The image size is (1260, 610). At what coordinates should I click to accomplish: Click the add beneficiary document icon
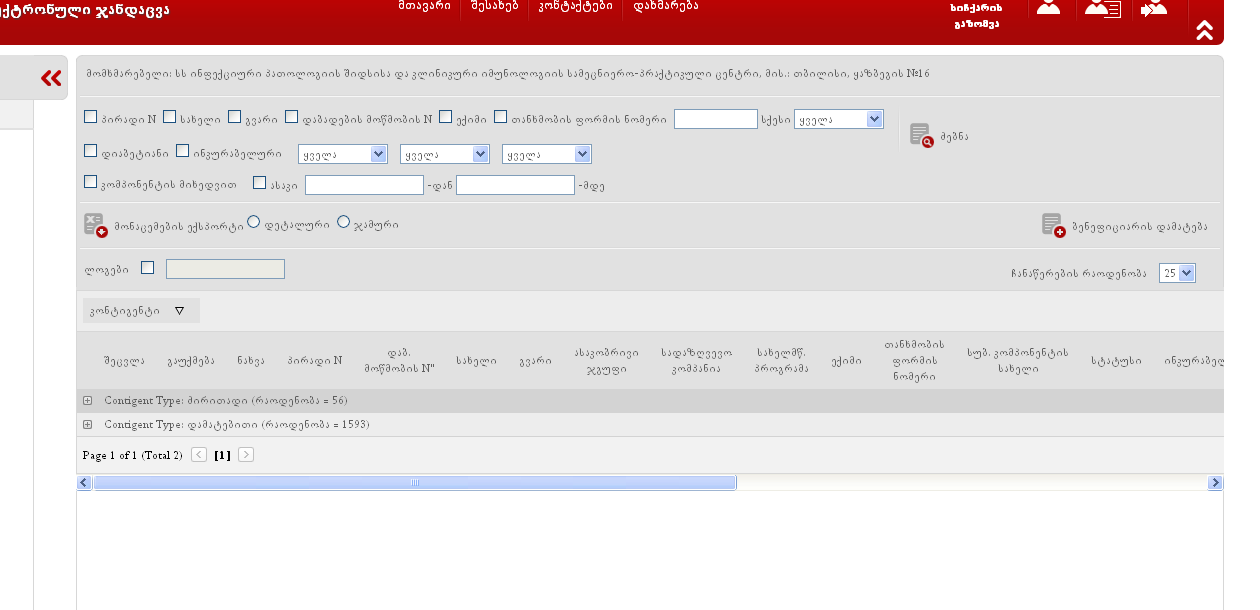1053,225
